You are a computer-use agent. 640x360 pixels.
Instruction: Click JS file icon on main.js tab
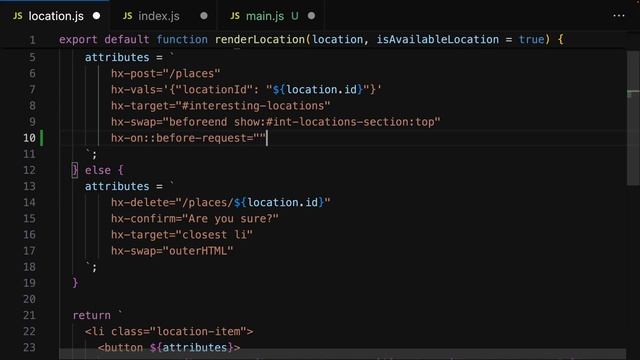(235, 16)
